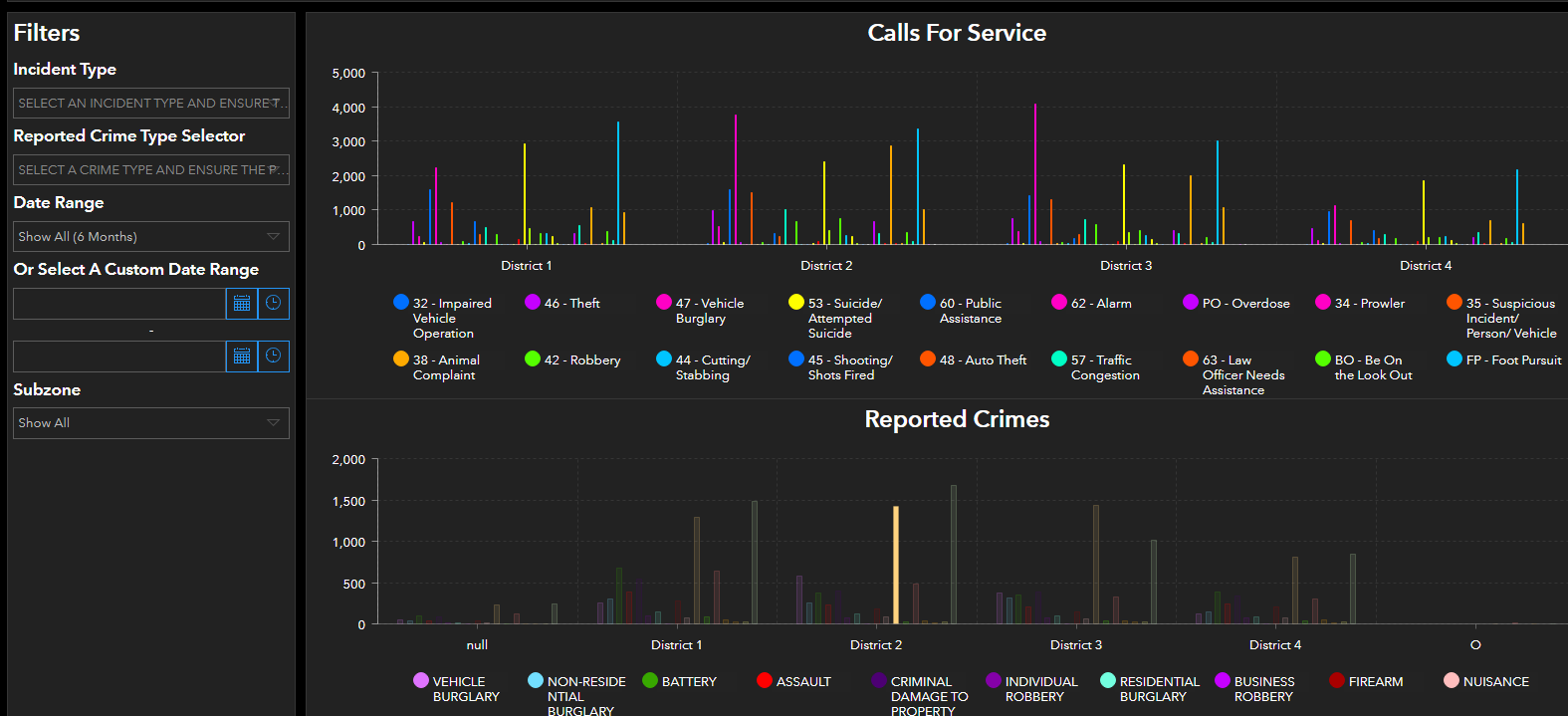
Task: Click District 4 label in Calls For Service
Action: pyautogui.click(x=1426, y=265)
